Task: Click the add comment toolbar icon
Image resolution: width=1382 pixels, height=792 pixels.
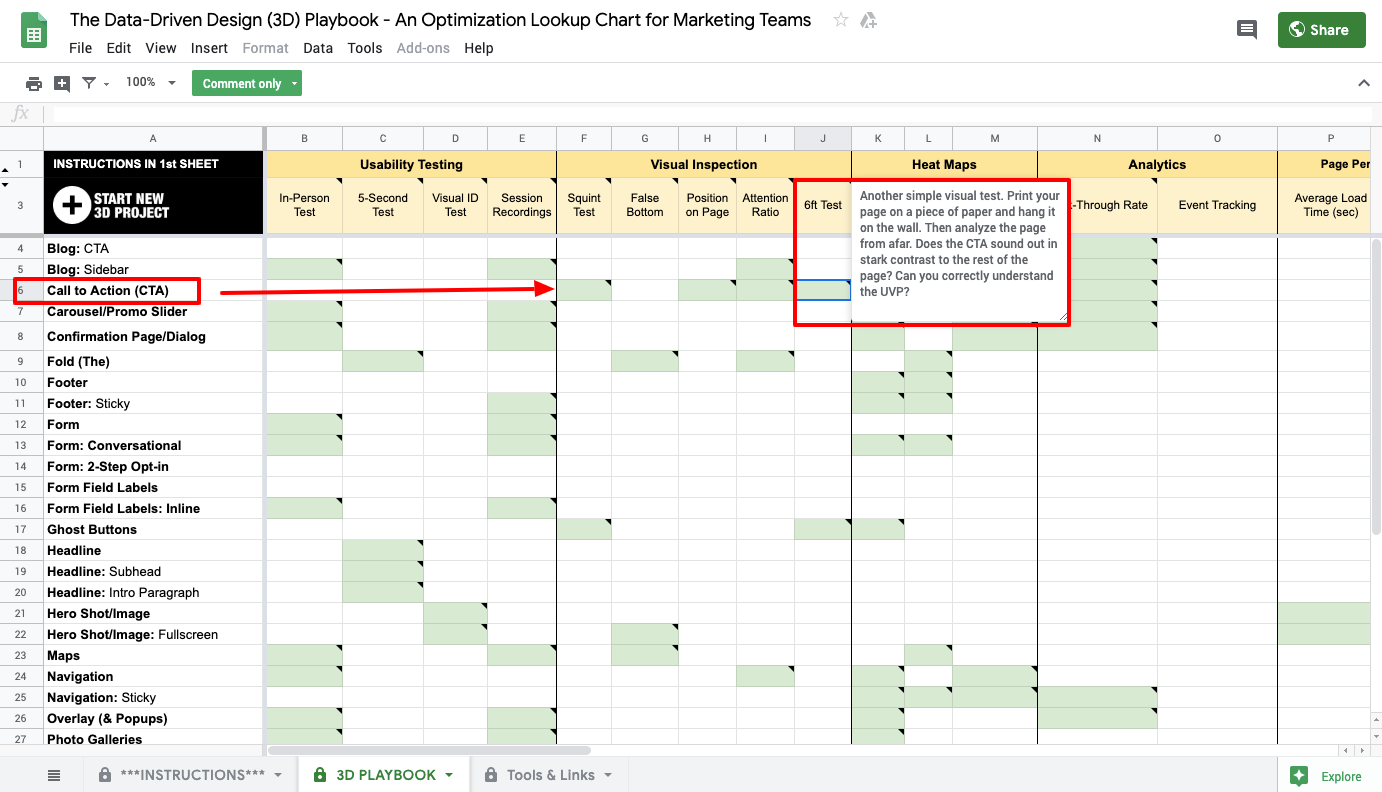Action: tap(62, 83)
